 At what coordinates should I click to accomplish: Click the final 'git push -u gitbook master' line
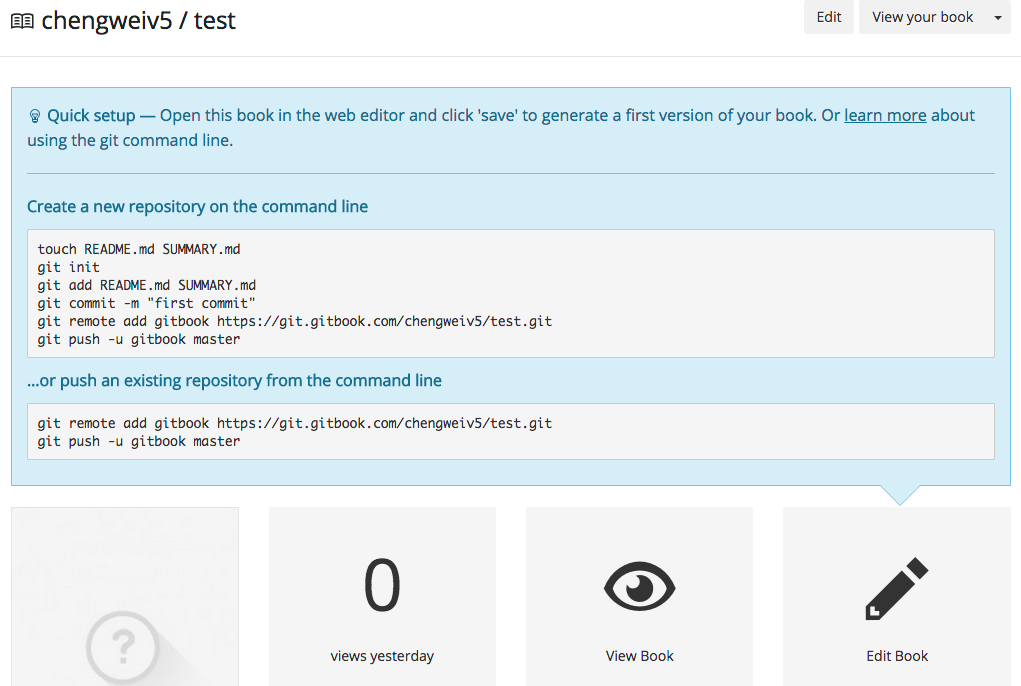[139, 441]
